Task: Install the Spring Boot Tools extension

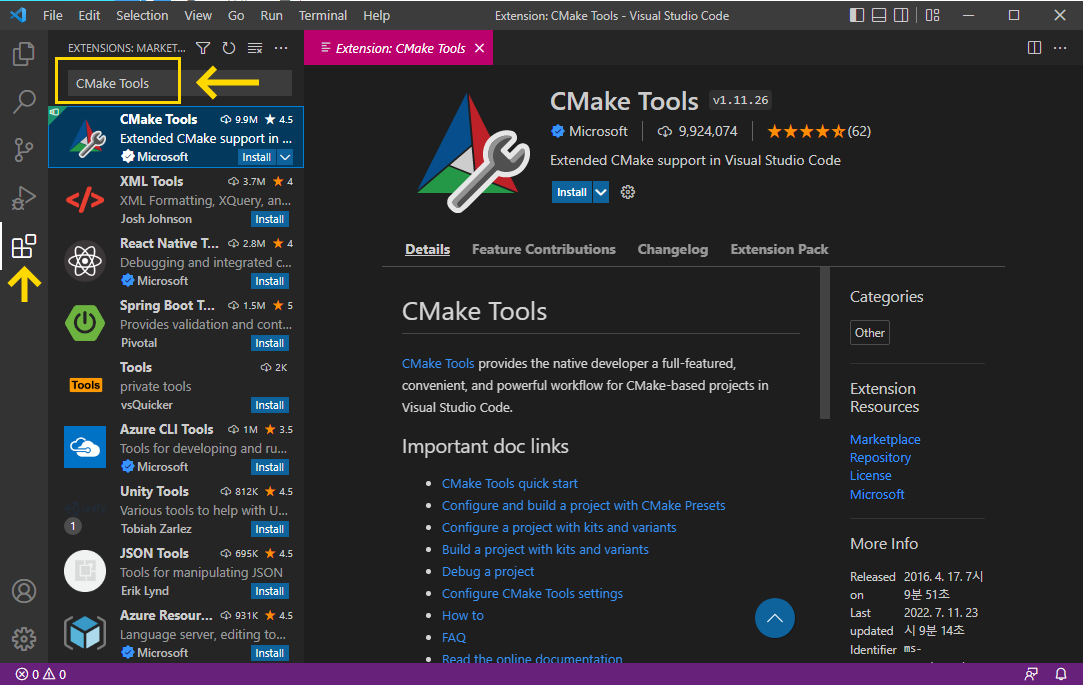Action: (x=269, y=343)
